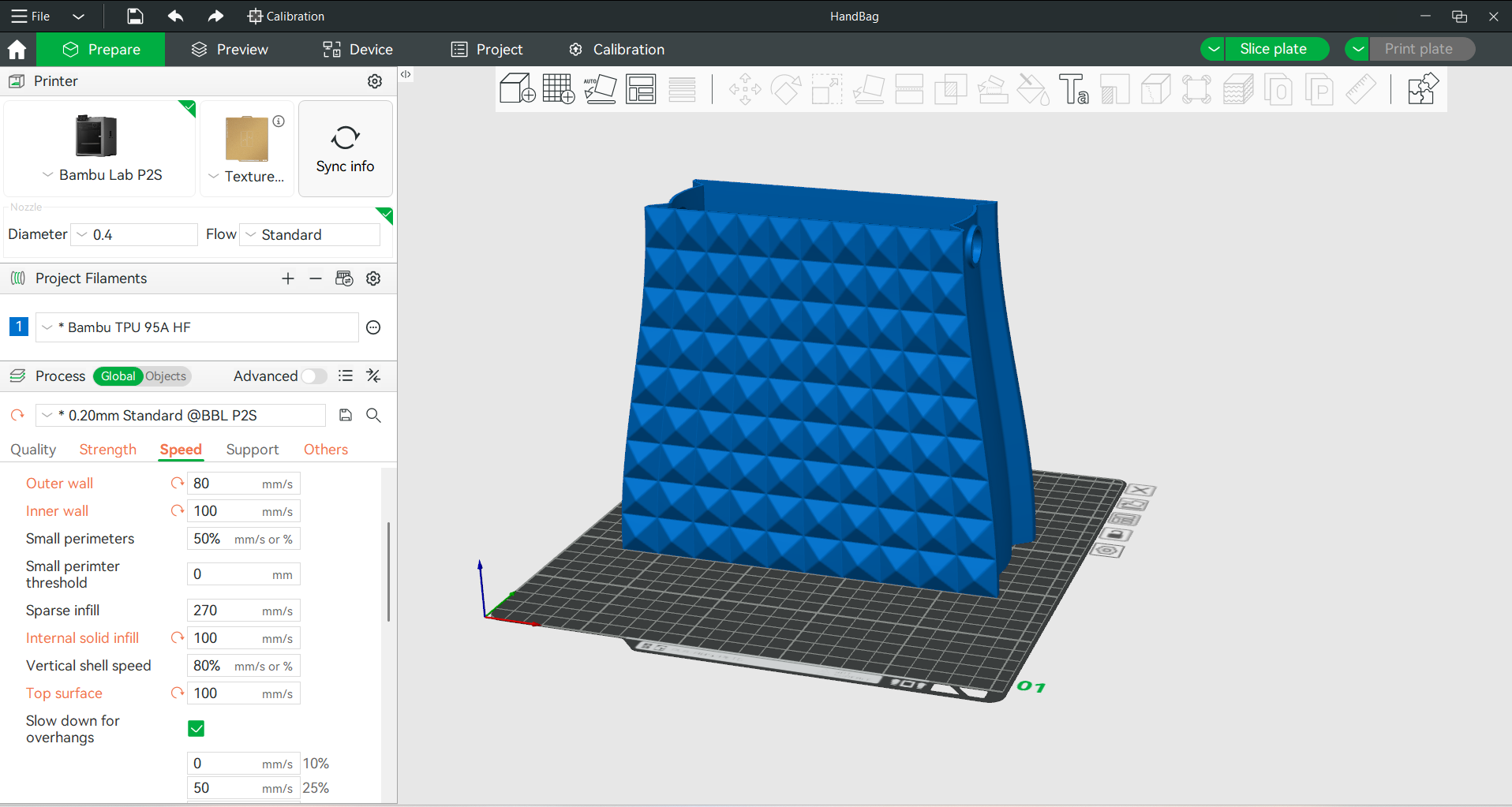Select the Auto orient tool
The height and width of the screenshot is (807, 1512).
pyautogui.click(x=600, y=89)
